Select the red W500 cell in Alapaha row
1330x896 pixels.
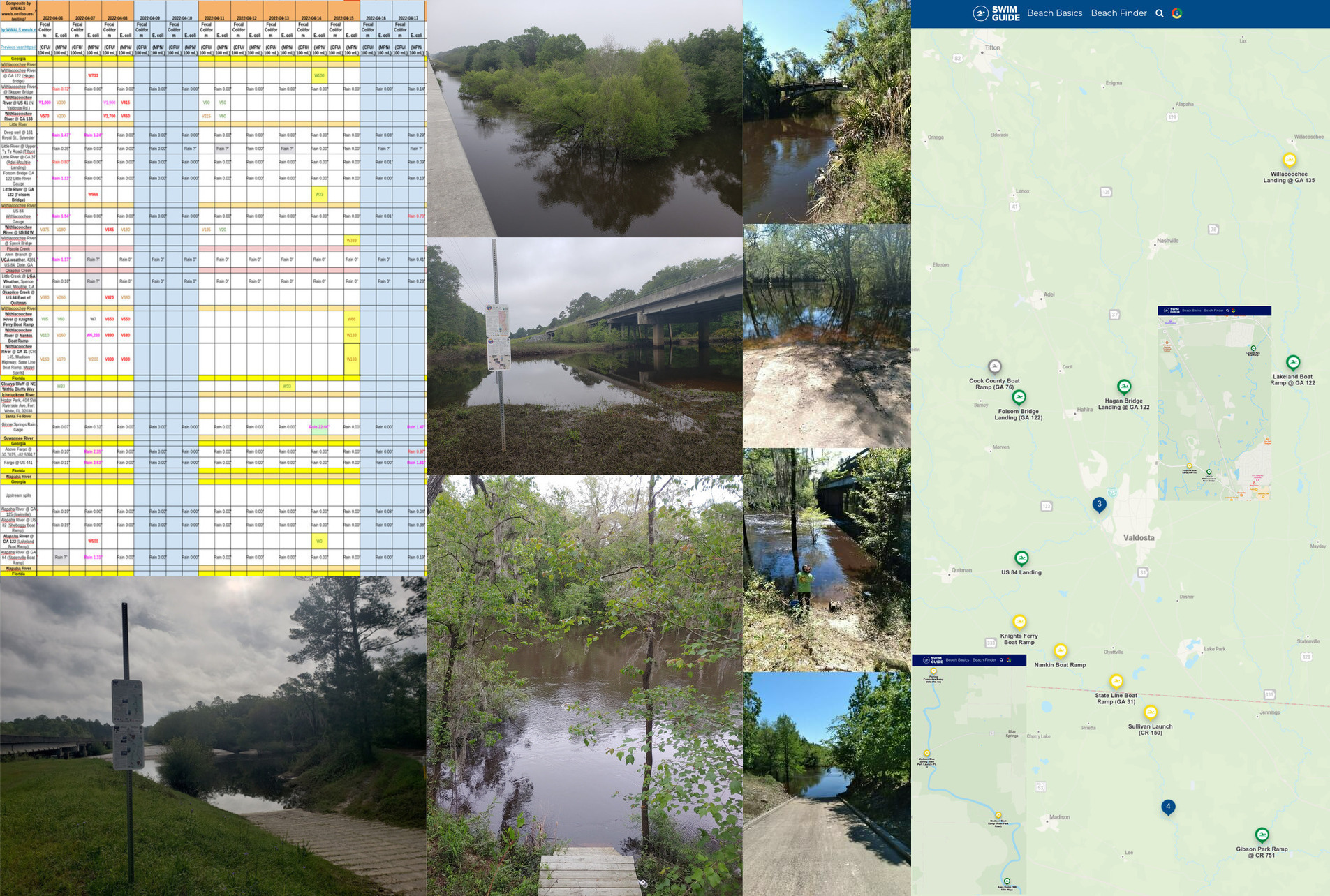(x=93, y=541)
